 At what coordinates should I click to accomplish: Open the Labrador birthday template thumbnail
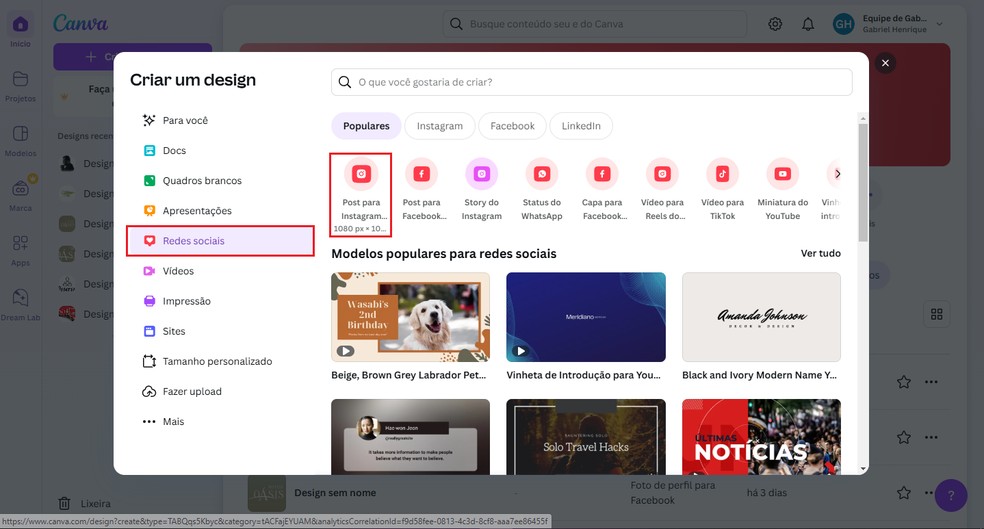click(410, 317)
